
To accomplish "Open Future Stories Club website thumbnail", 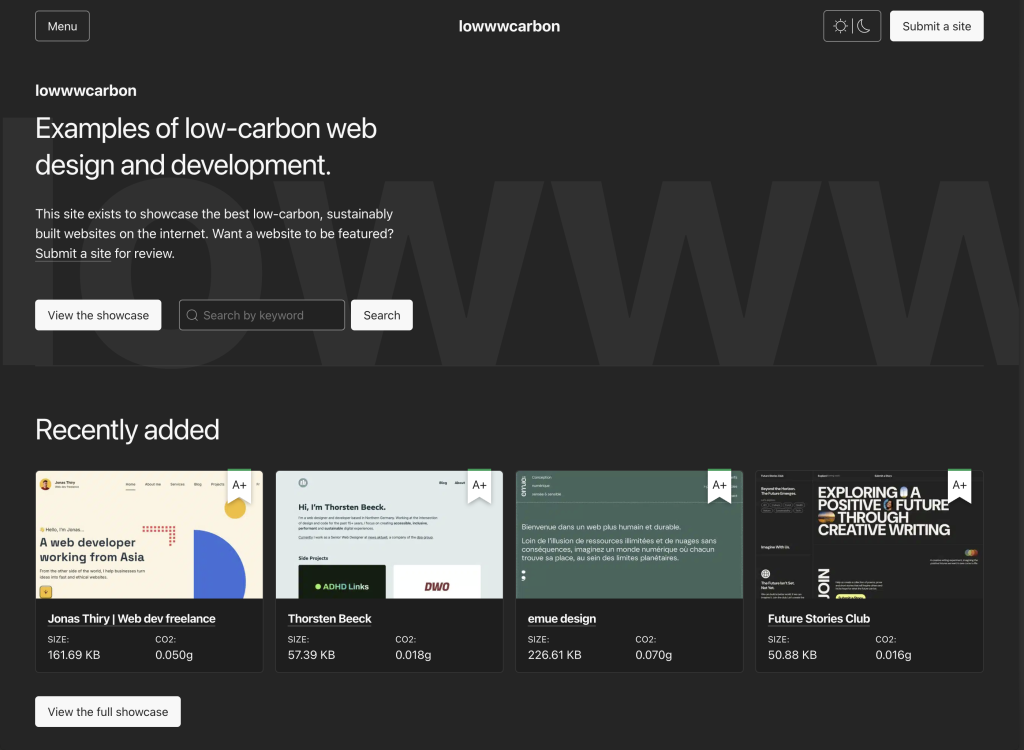I will coord(869,534).
